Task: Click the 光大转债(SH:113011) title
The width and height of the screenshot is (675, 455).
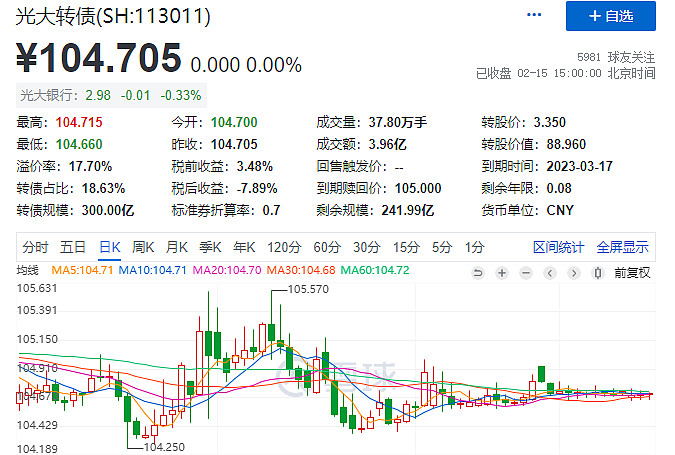Action: 113,16
